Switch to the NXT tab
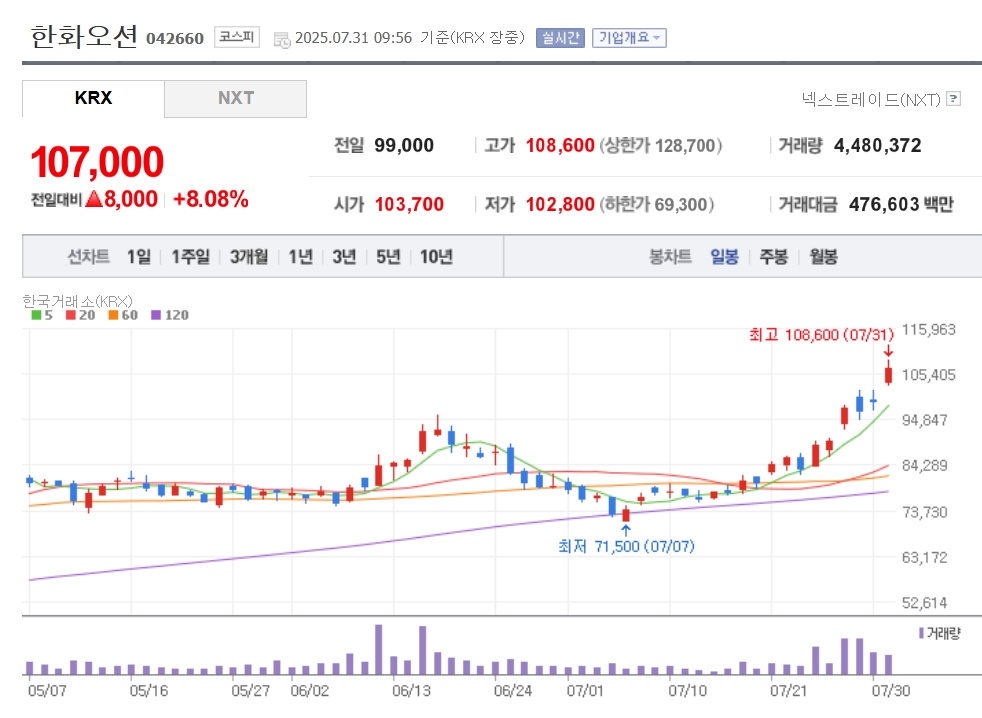This screenshot has width=982, height=718. pyautogui.click(x=235, y=98)
